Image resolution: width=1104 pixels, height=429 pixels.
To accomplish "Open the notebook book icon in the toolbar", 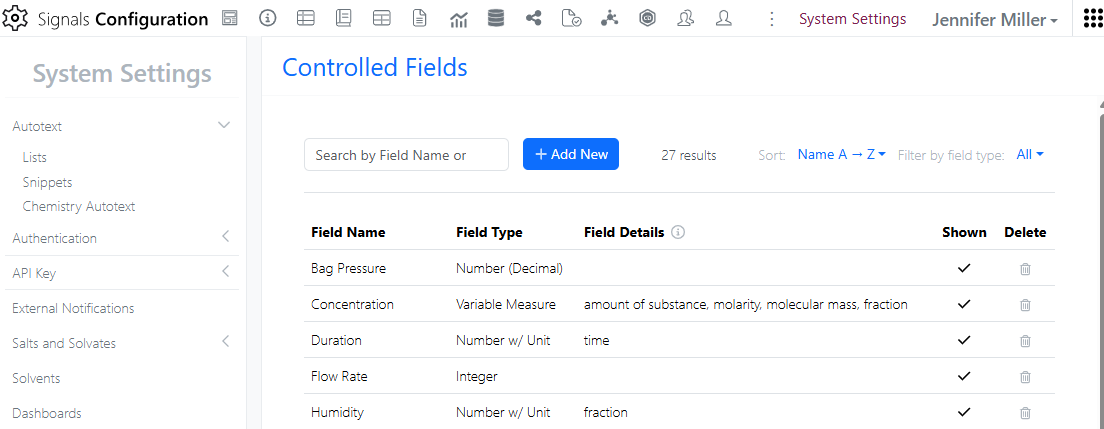I will [344, 19].
